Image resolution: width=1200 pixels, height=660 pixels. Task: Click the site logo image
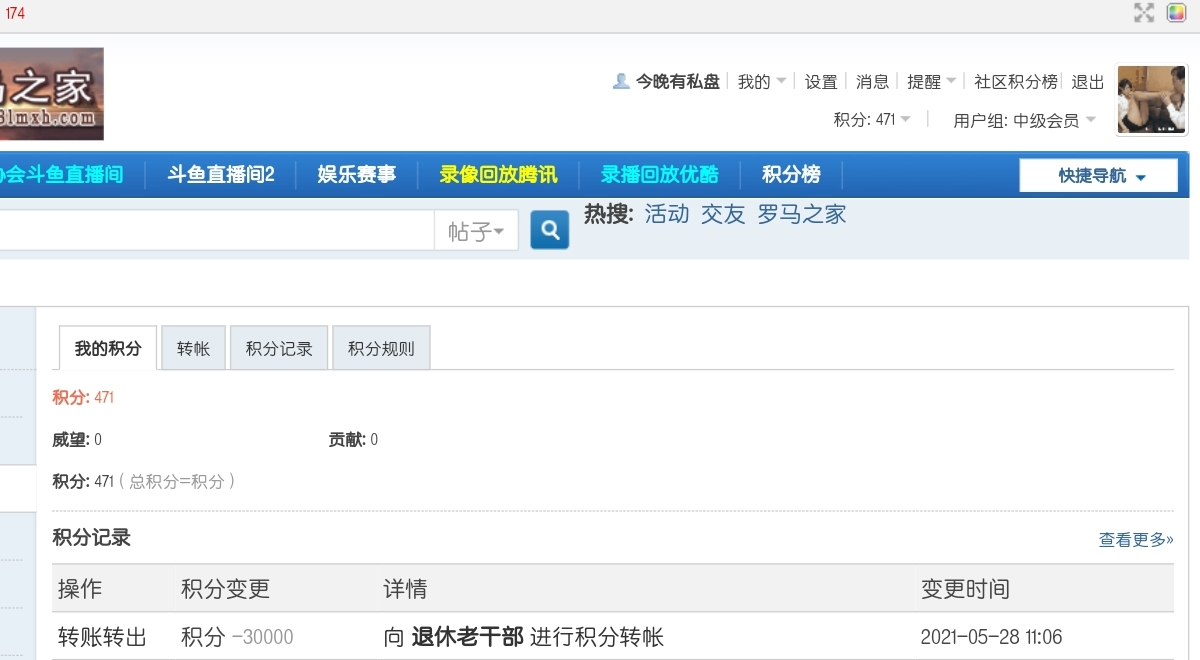[51, 94]
